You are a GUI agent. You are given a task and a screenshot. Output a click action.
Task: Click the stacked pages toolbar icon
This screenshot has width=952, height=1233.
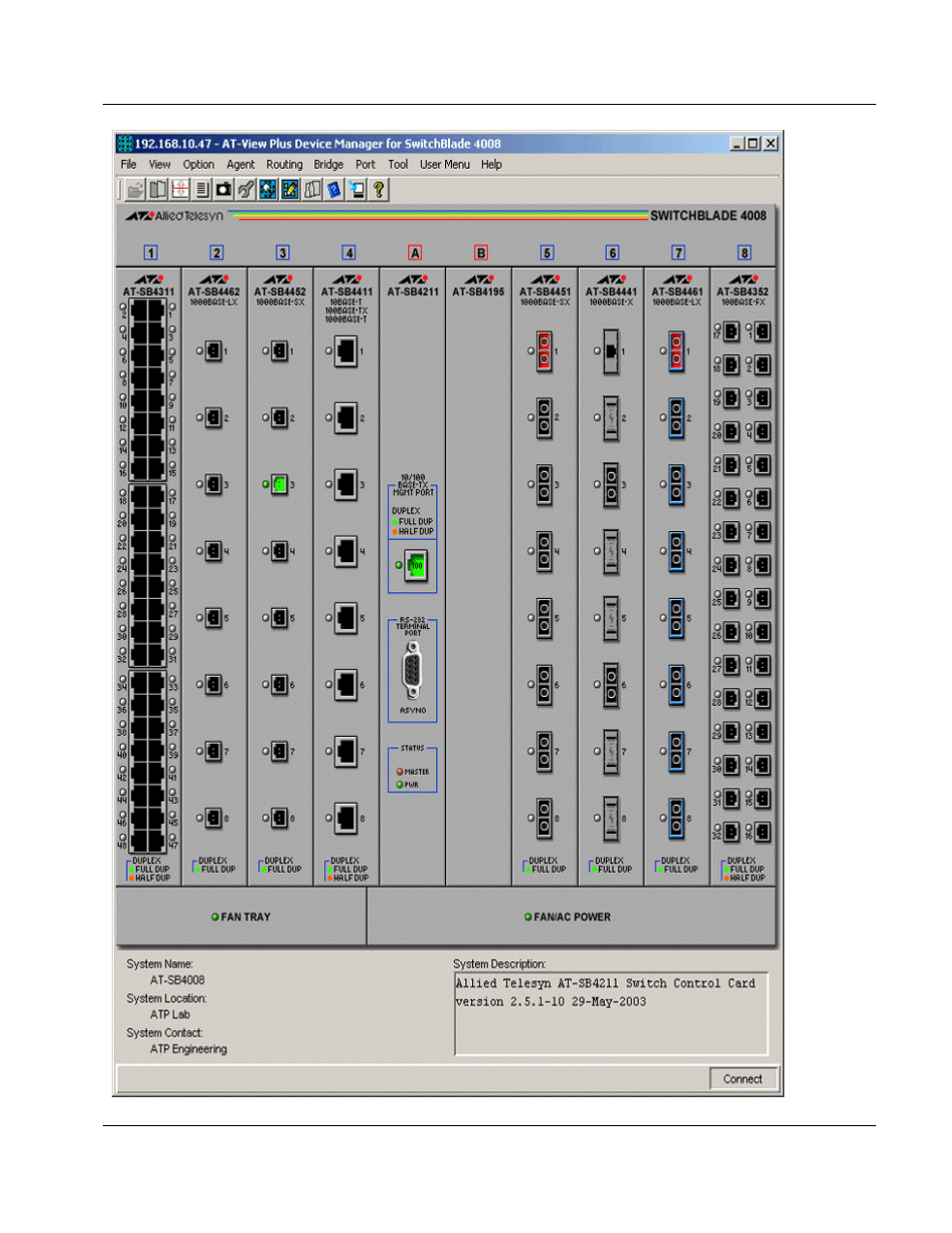point(312,190)
